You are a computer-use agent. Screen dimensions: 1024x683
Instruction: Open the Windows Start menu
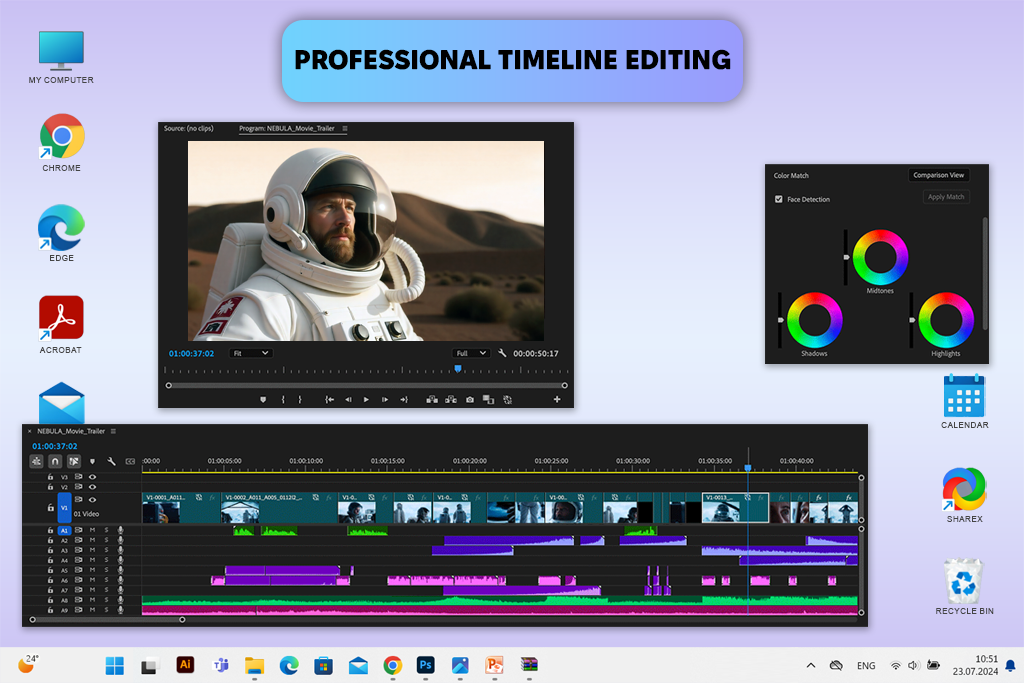click(115, 665)
